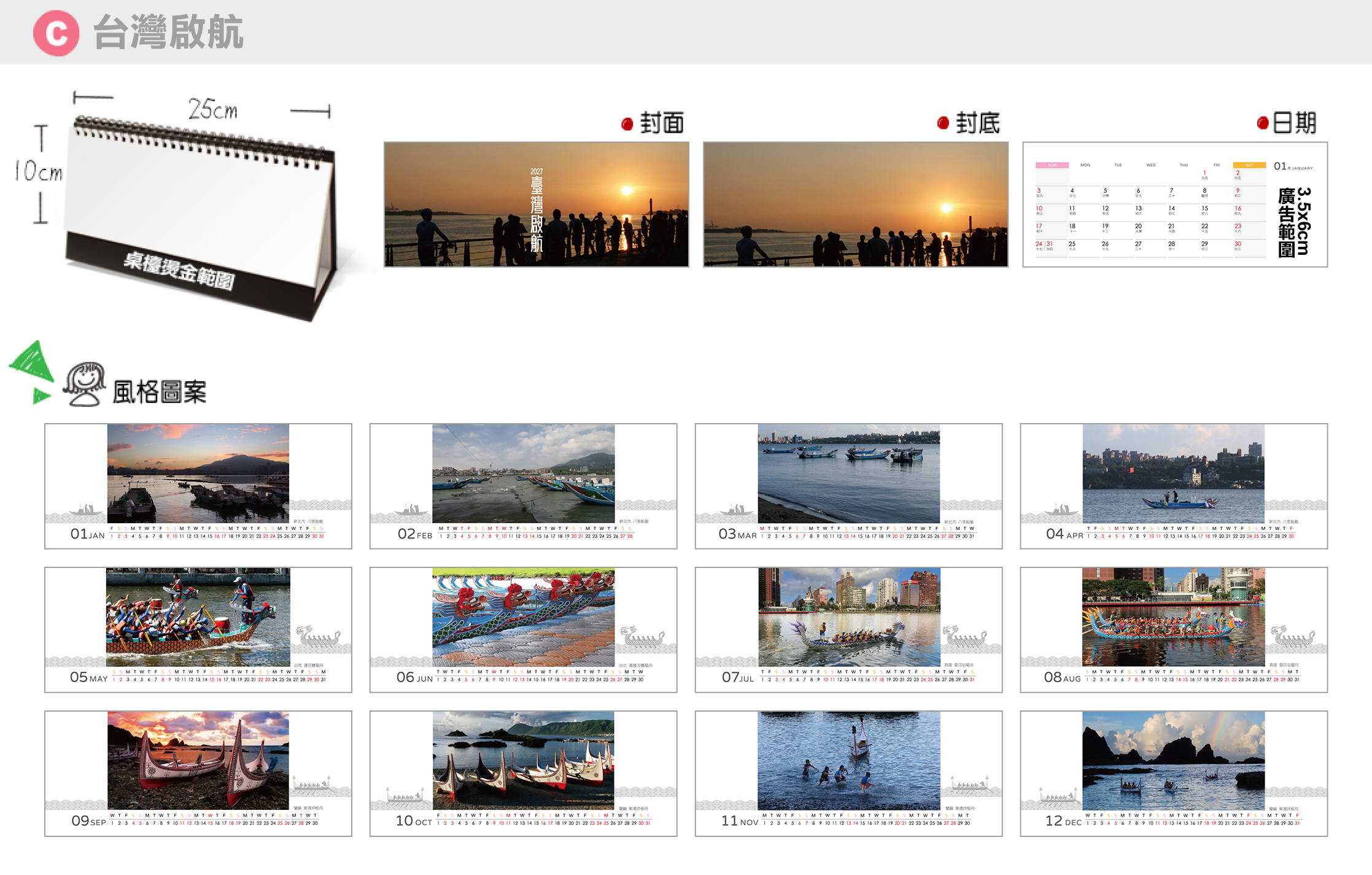
Task: Click the red dot beside 封底
Action: tap(944, 123)
